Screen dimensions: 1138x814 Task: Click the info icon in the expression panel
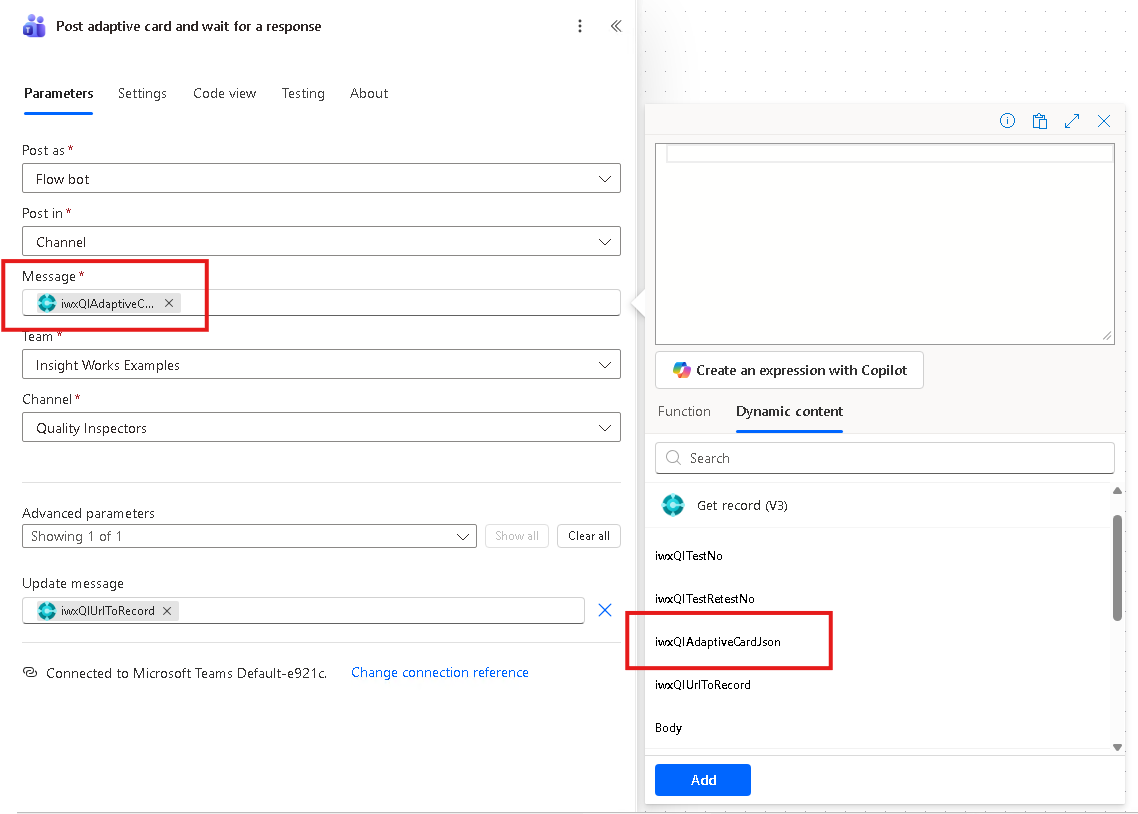click(1007, 120)
